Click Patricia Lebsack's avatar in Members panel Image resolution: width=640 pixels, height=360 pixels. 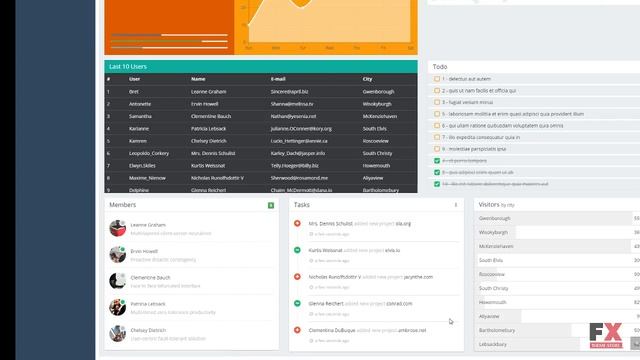point(118,307)
